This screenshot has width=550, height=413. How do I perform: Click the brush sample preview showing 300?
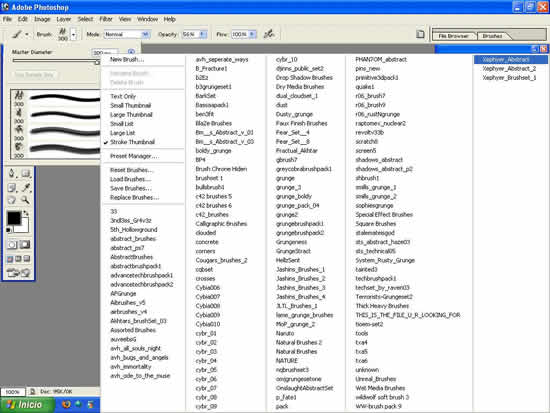click(62, 34)
